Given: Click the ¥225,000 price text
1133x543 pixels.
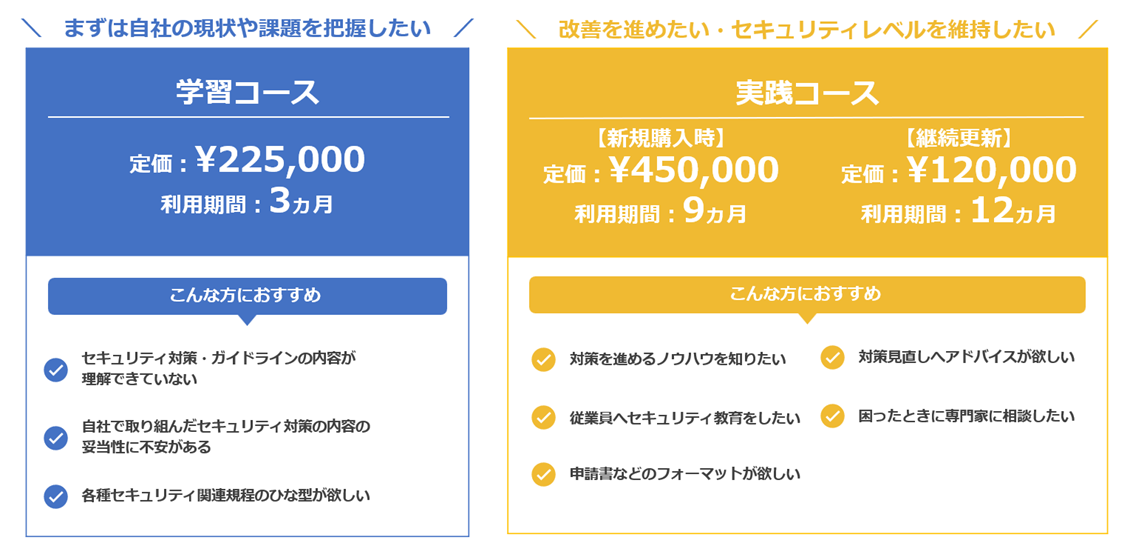Looking at the screenshot, I should click(280, 160).
